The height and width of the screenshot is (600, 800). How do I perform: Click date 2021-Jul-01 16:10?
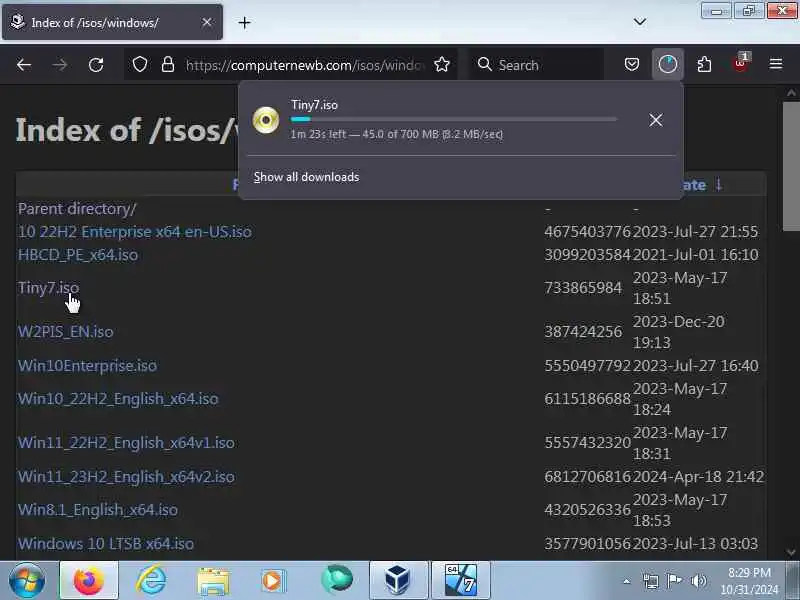pyautogui.click(x=696, y=255)
